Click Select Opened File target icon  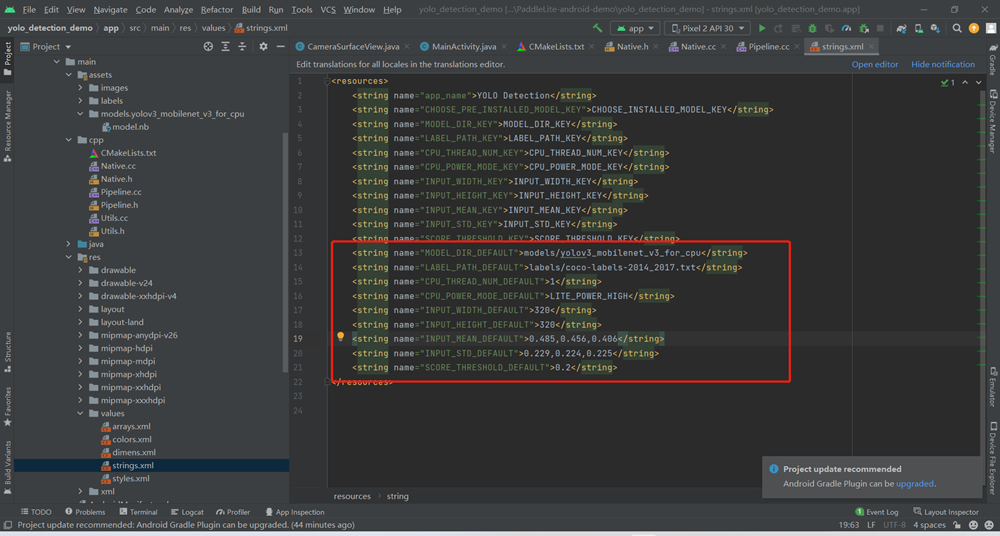click(x=208, y=47)
